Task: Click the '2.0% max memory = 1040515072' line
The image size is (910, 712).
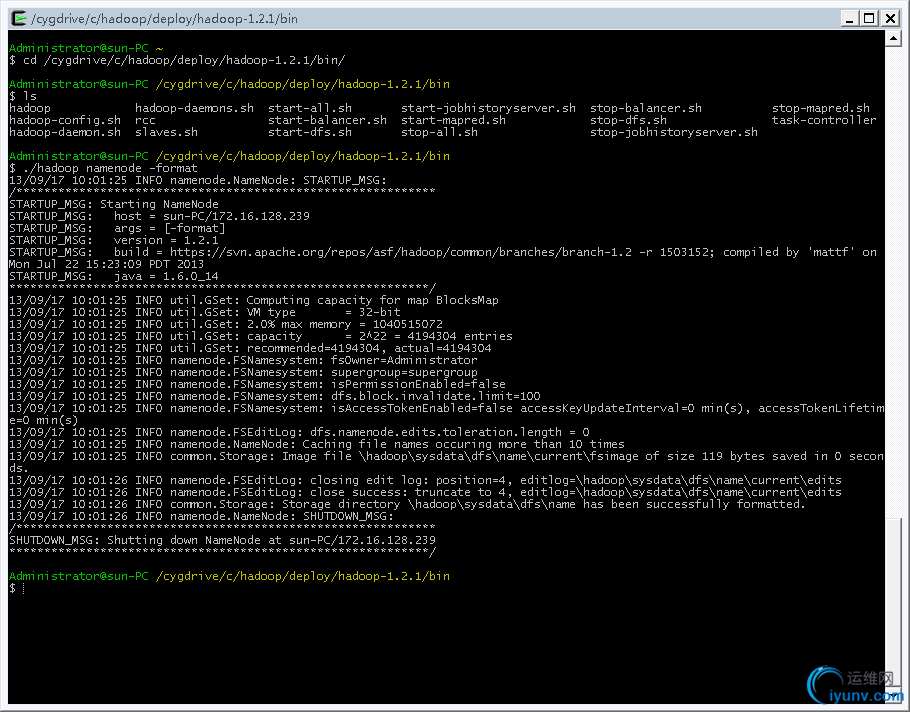Action: [226, 324]
